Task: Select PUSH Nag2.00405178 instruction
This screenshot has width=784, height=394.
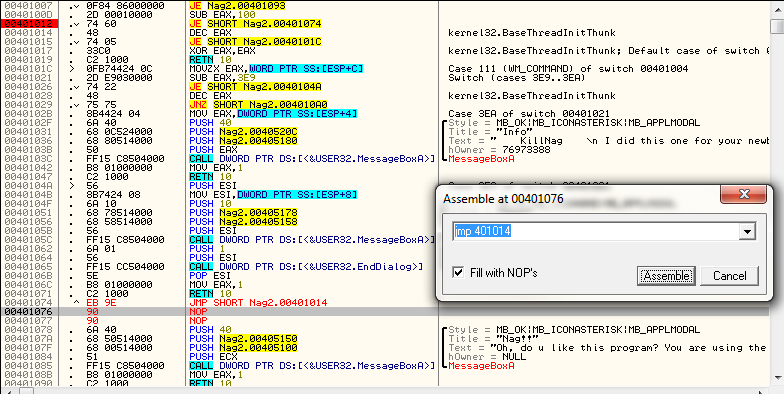Action: (x=243, y=212)
